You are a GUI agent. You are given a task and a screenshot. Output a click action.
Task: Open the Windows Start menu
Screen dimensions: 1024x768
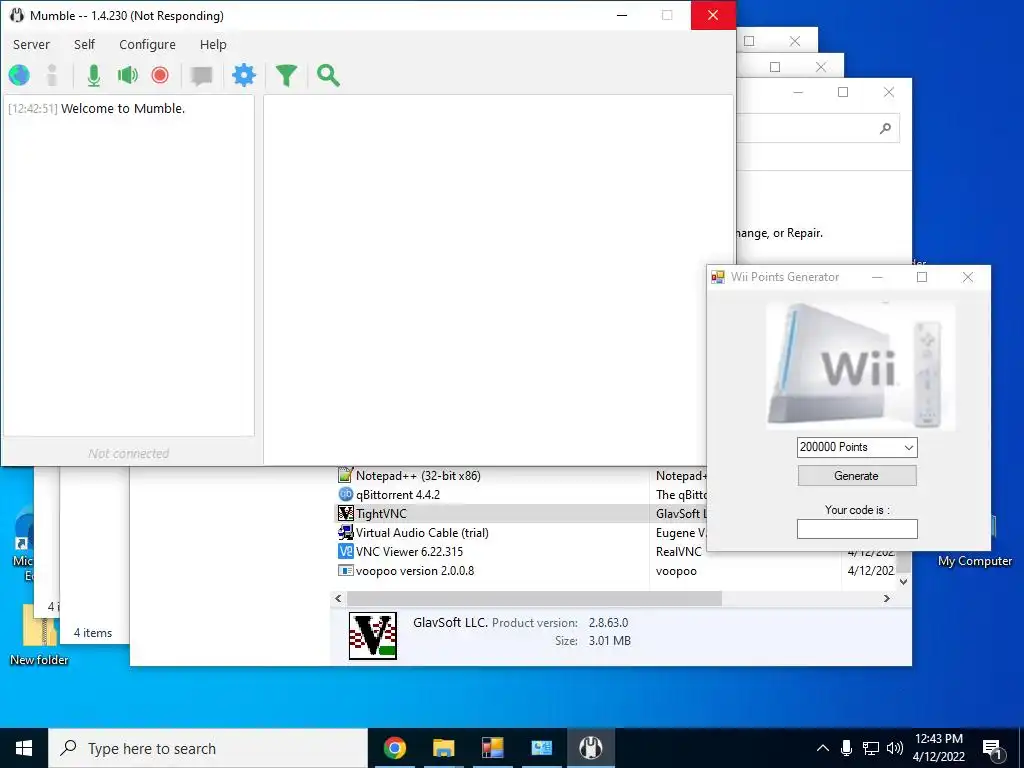tap(24, 748)
